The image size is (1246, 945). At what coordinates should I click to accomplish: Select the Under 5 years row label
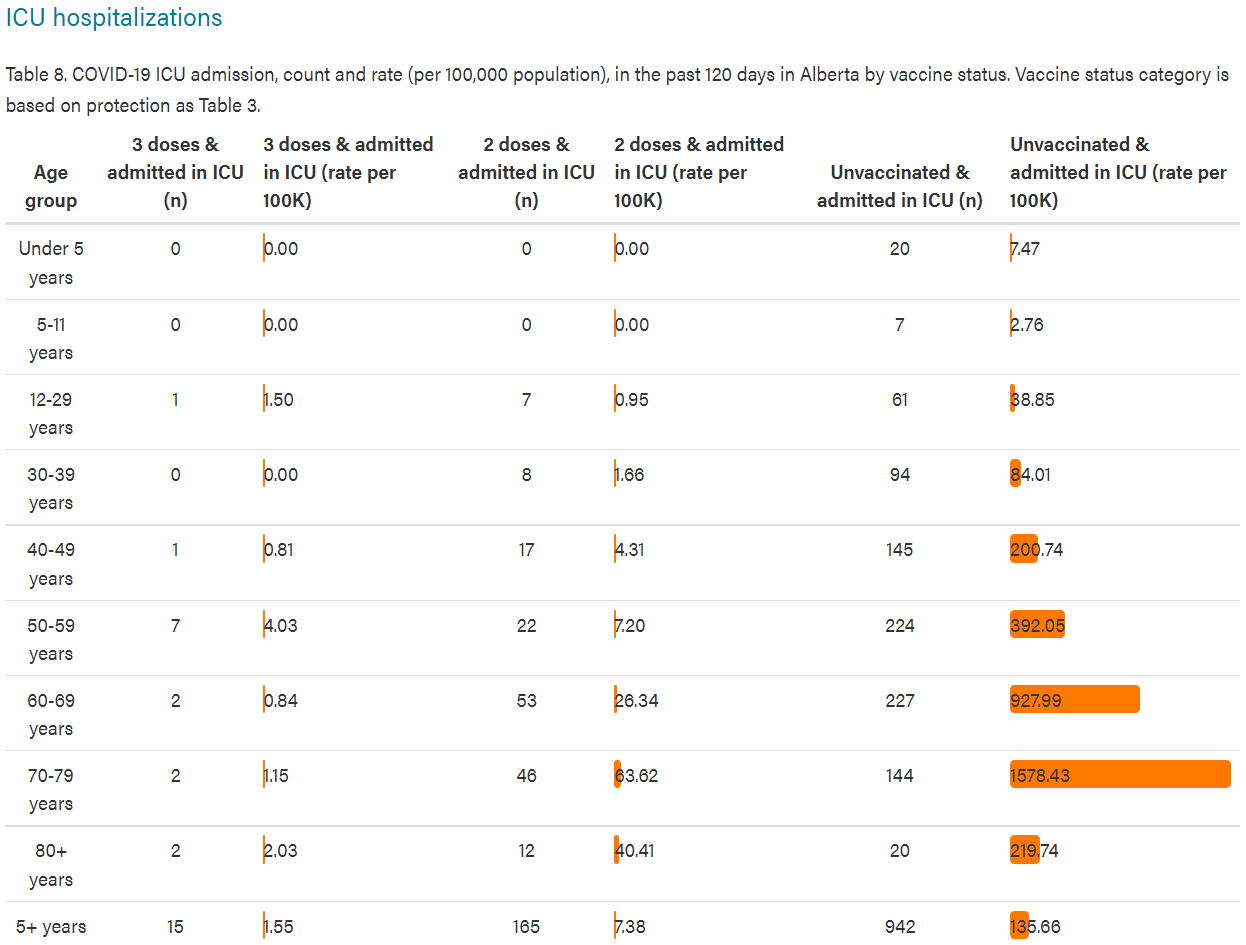tap(51, 263)
